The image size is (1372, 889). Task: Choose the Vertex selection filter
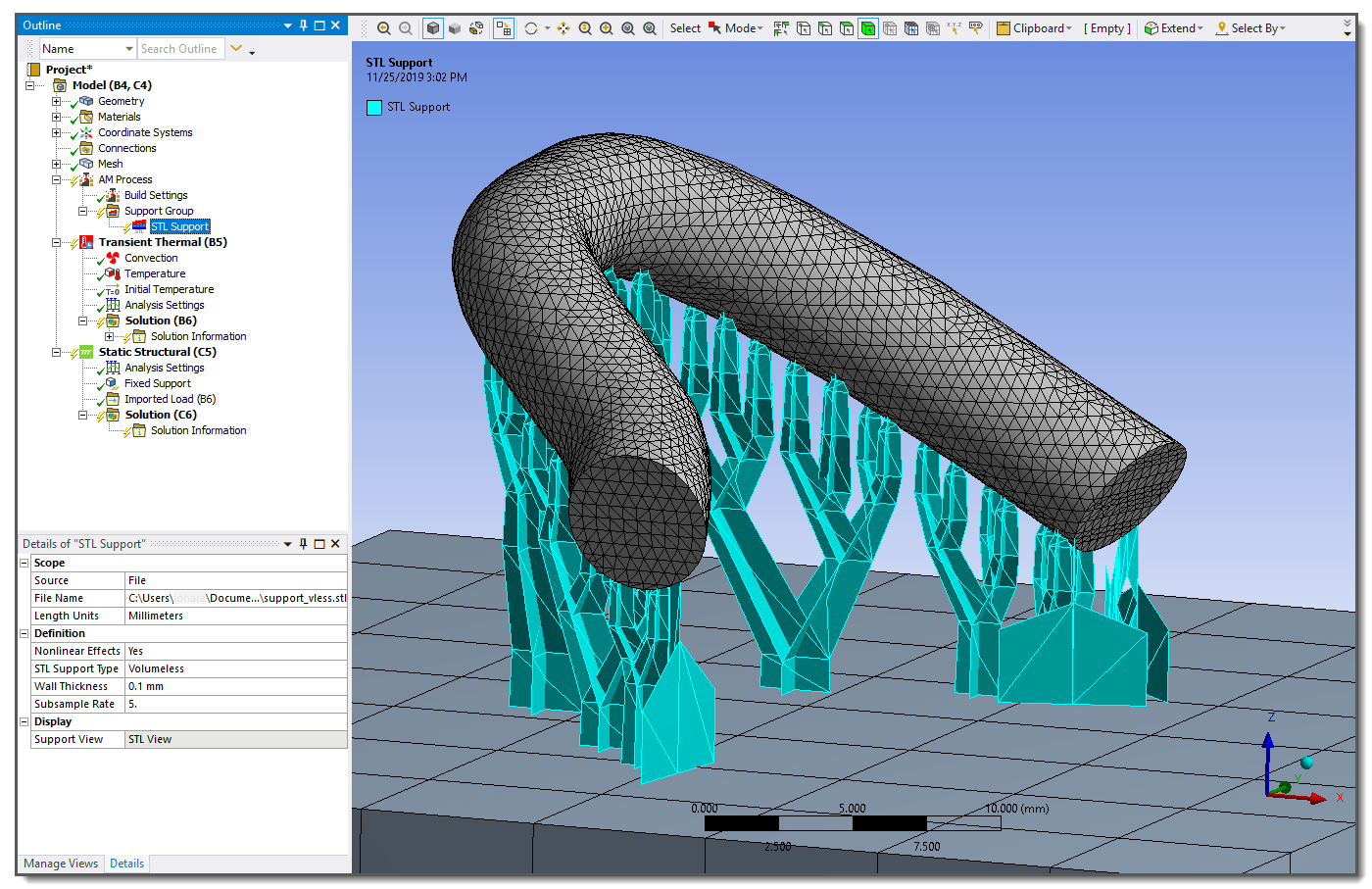[x=803, y=27]
